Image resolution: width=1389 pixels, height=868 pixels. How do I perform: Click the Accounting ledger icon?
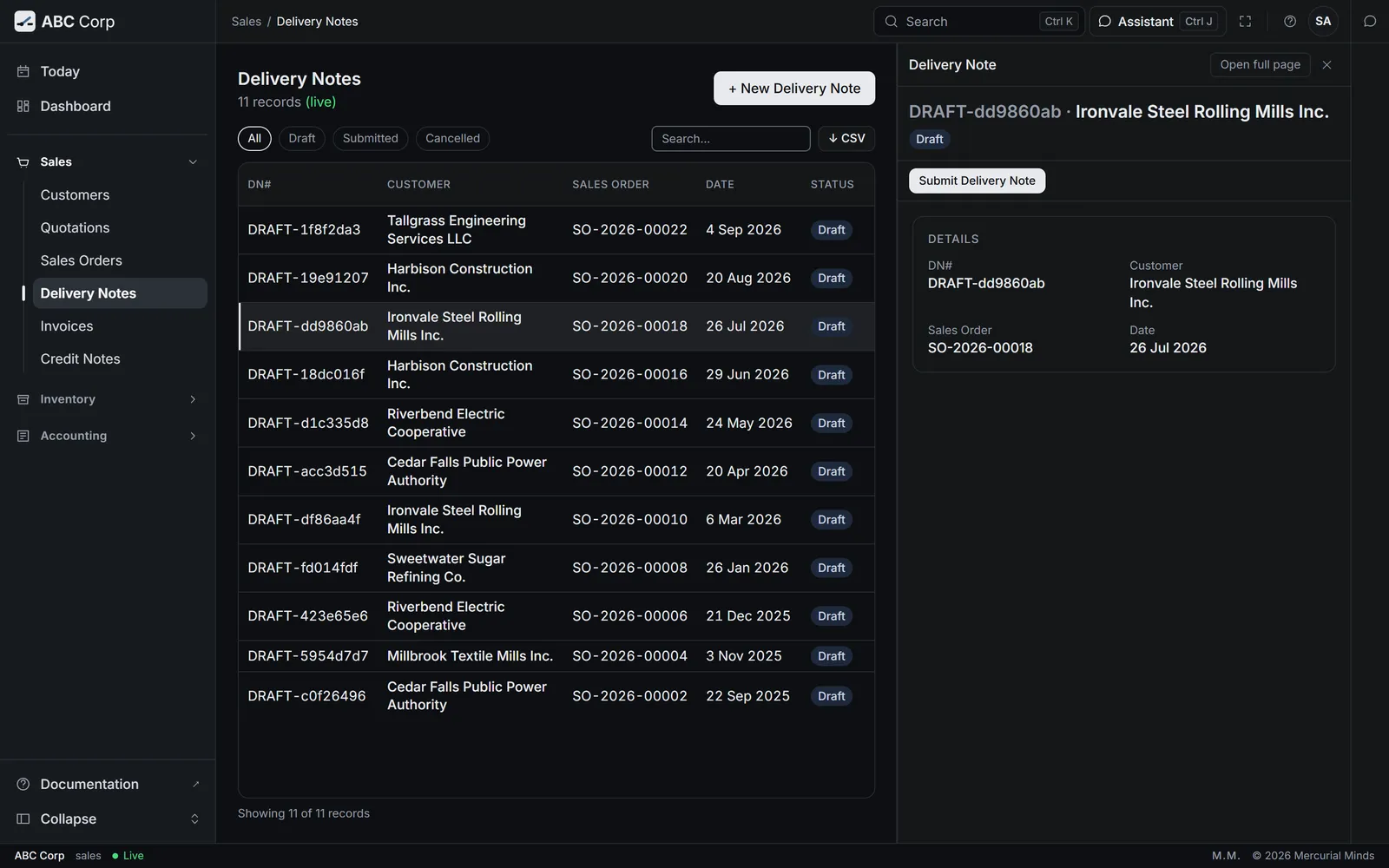[x=23, y=436]
